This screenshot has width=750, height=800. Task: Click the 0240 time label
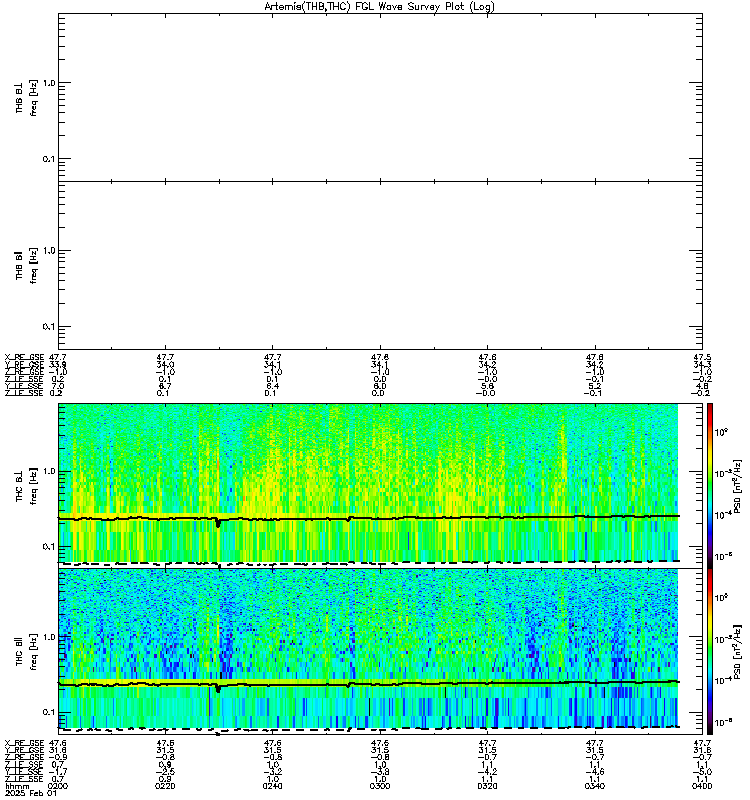(272, 786)
